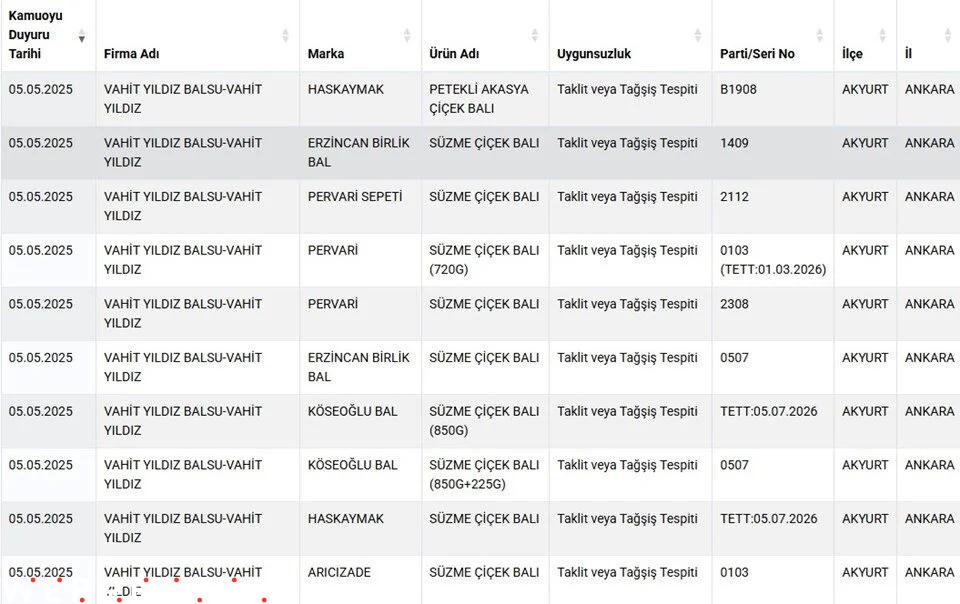
Task: Click sort arrows in İlçe column
Action: [882, 35]
